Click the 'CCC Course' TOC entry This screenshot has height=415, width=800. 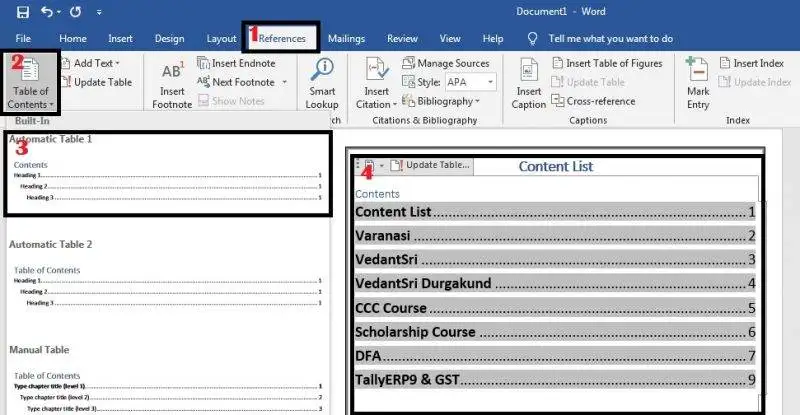coord(555,308)
